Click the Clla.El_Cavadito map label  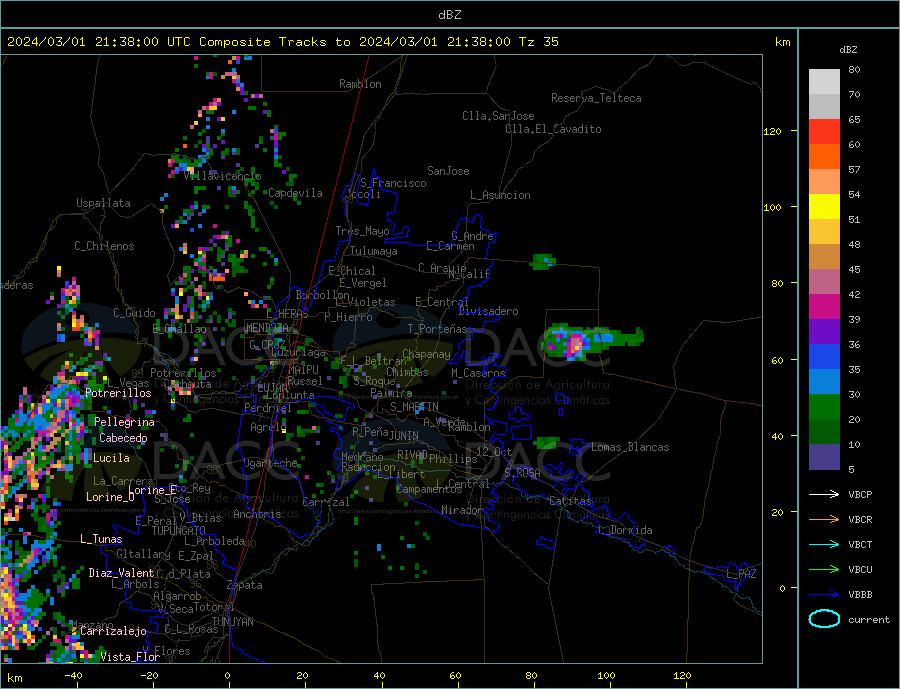pos(553,129)
